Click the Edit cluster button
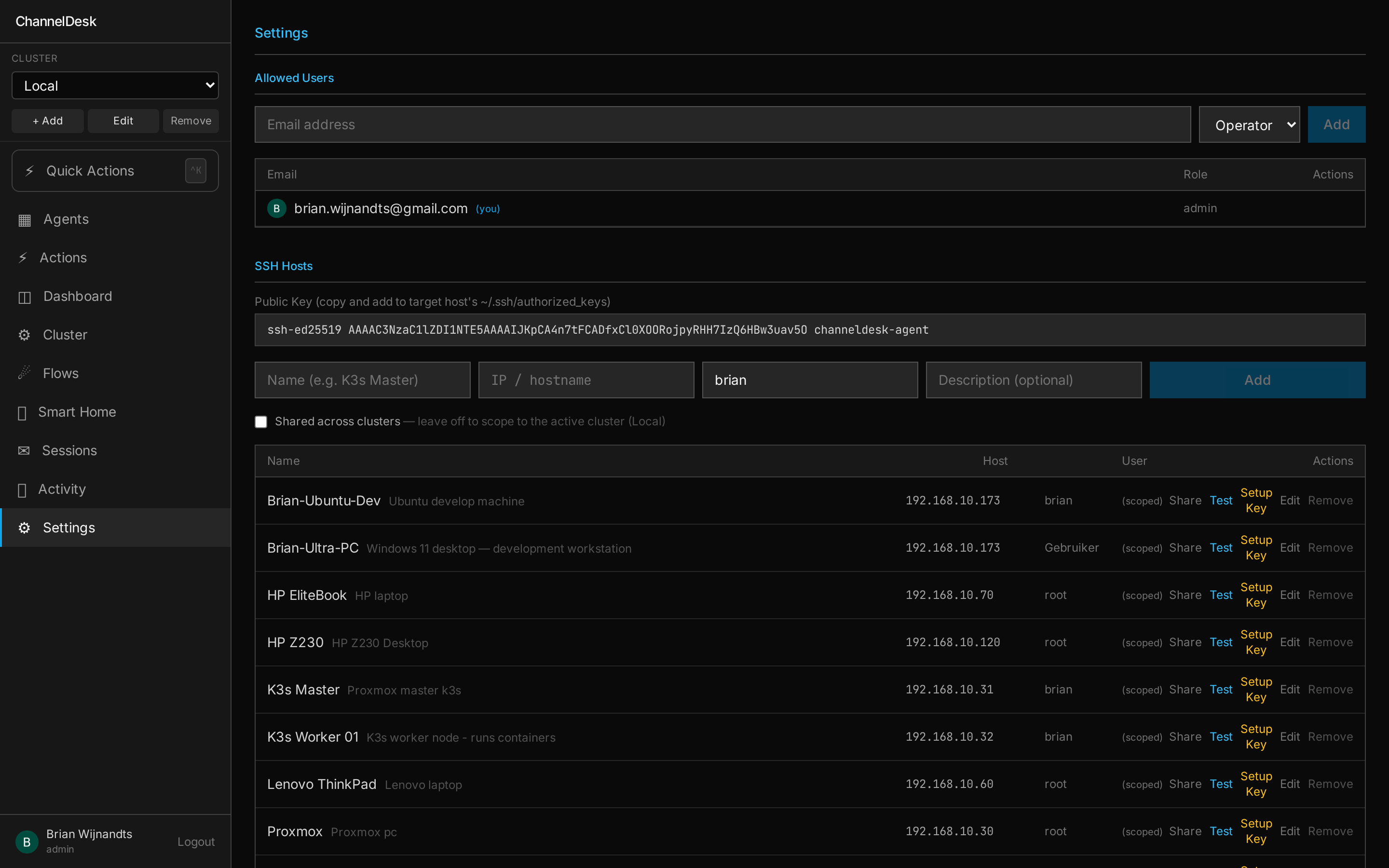 coord(123,121)
